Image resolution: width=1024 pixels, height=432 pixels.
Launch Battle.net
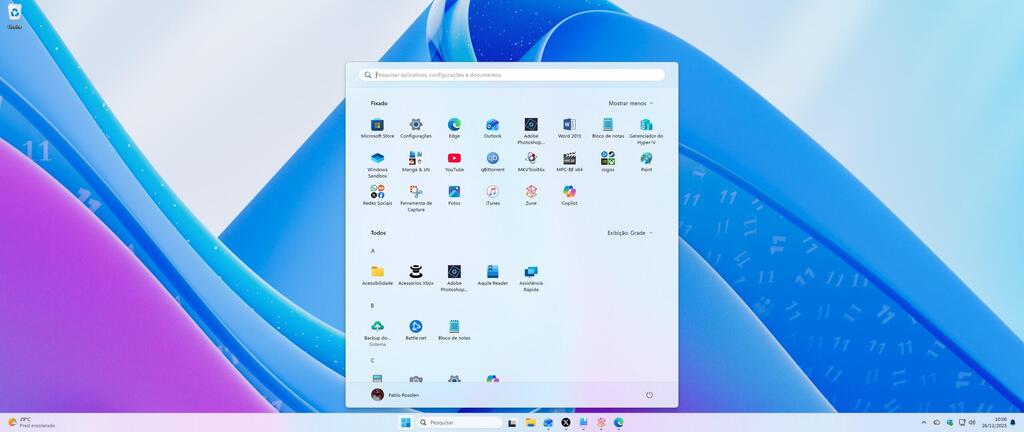pos(416,330)
